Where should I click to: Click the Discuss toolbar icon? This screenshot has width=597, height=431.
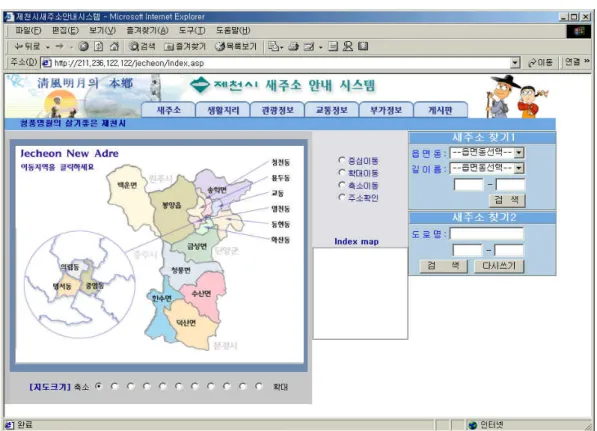[x=333, y=46]
